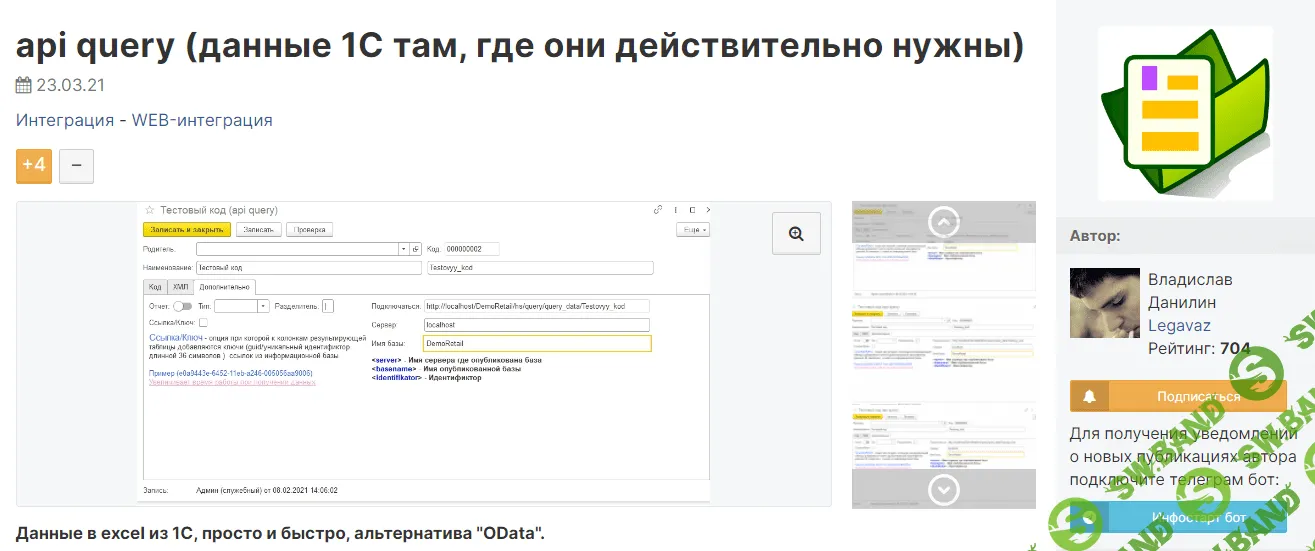
Task: Click author name Владислав Данилин
Action: tap(1190, 290)
